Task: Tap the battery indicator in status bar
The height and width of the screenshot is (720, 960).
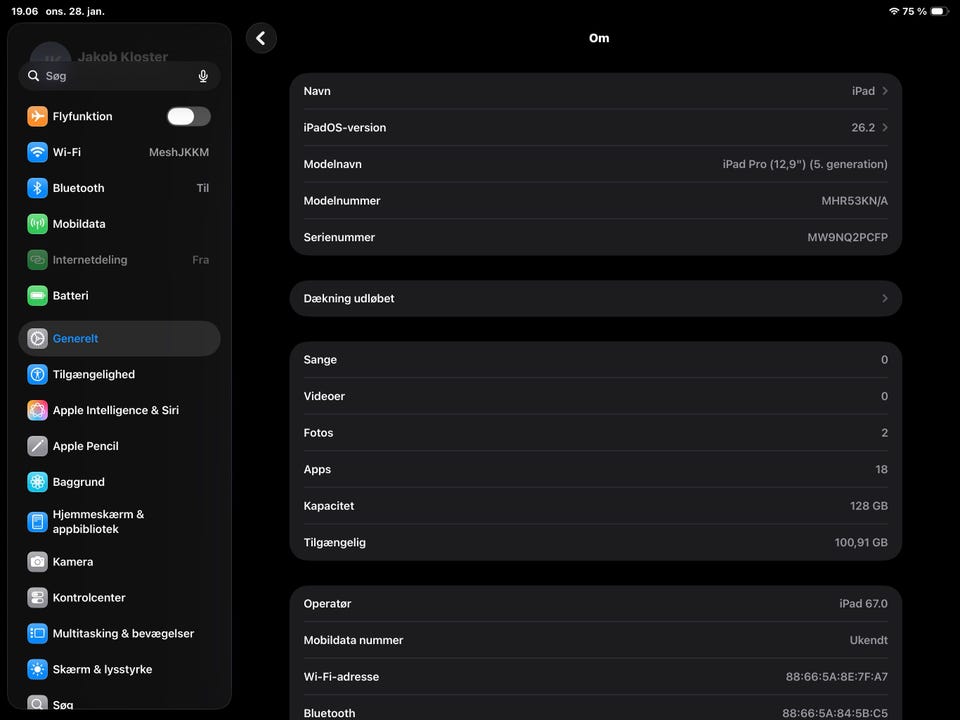Action: [x=939, y=12]
